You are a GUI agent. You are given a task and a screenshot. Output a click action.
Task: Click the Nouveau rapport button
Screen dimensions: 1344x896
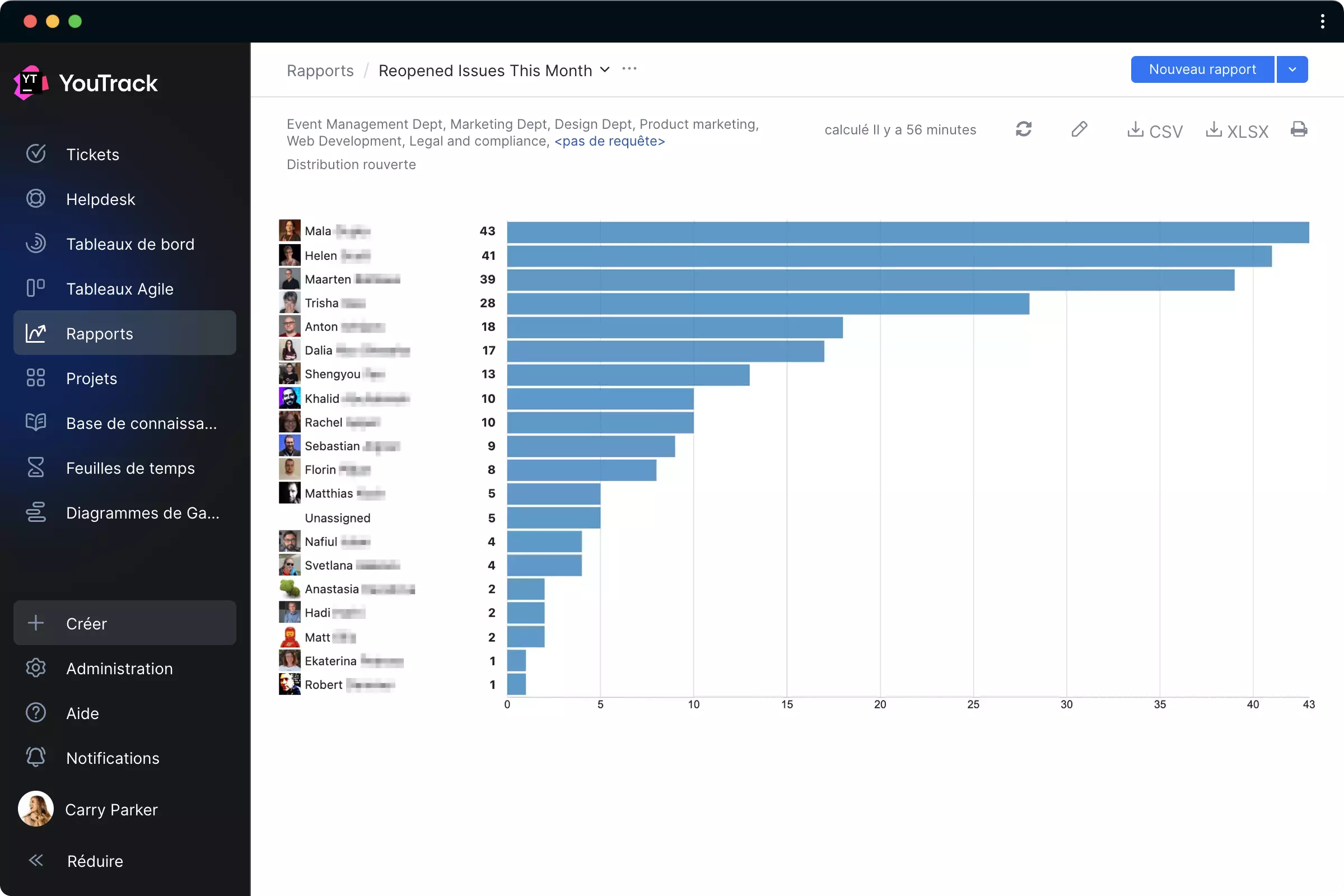point(1202,69)
